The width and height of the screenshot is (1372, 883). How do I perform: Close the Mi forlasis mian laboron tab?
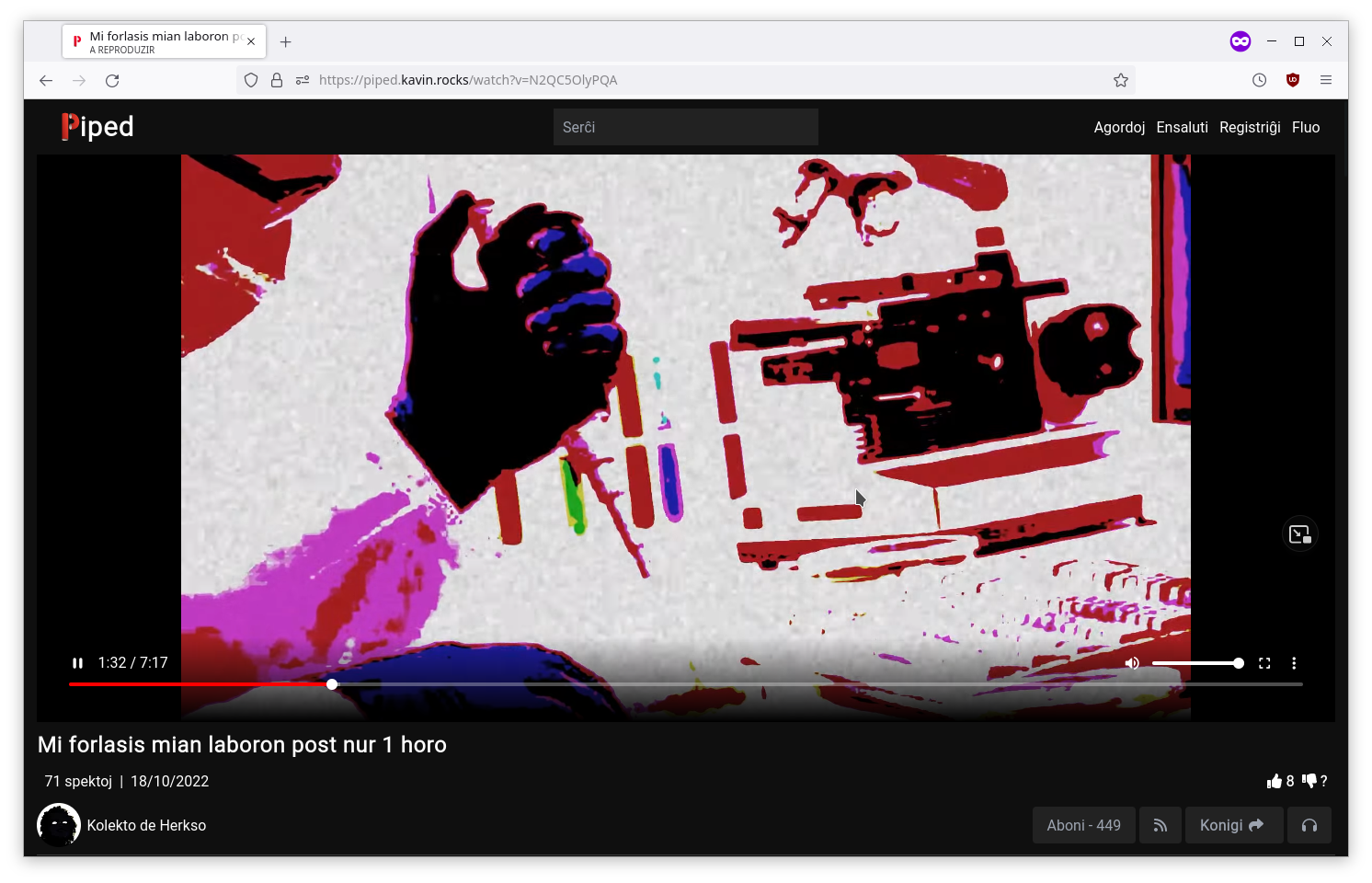[251, 42]
